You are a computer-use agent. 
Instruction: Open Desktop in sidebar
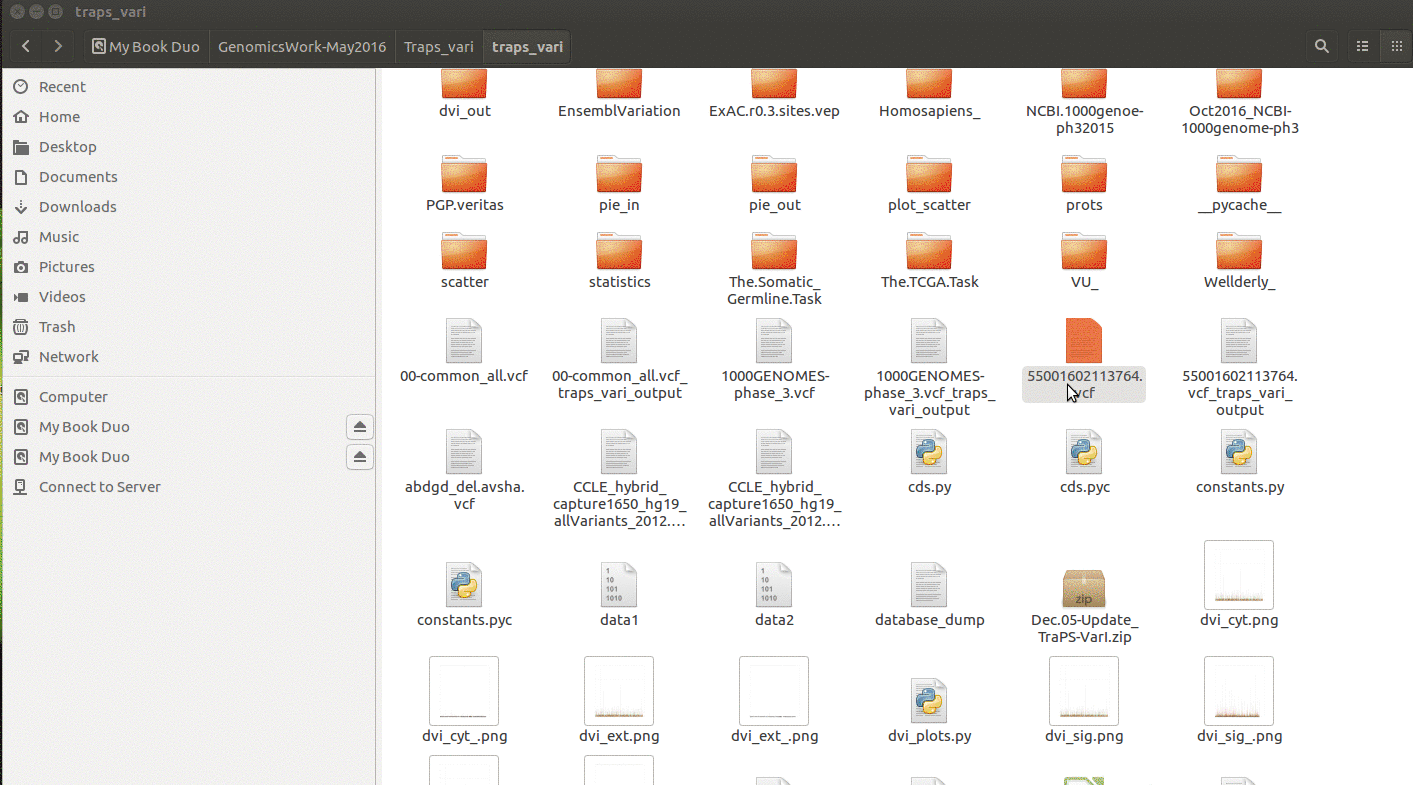click(x=68, y=147)
